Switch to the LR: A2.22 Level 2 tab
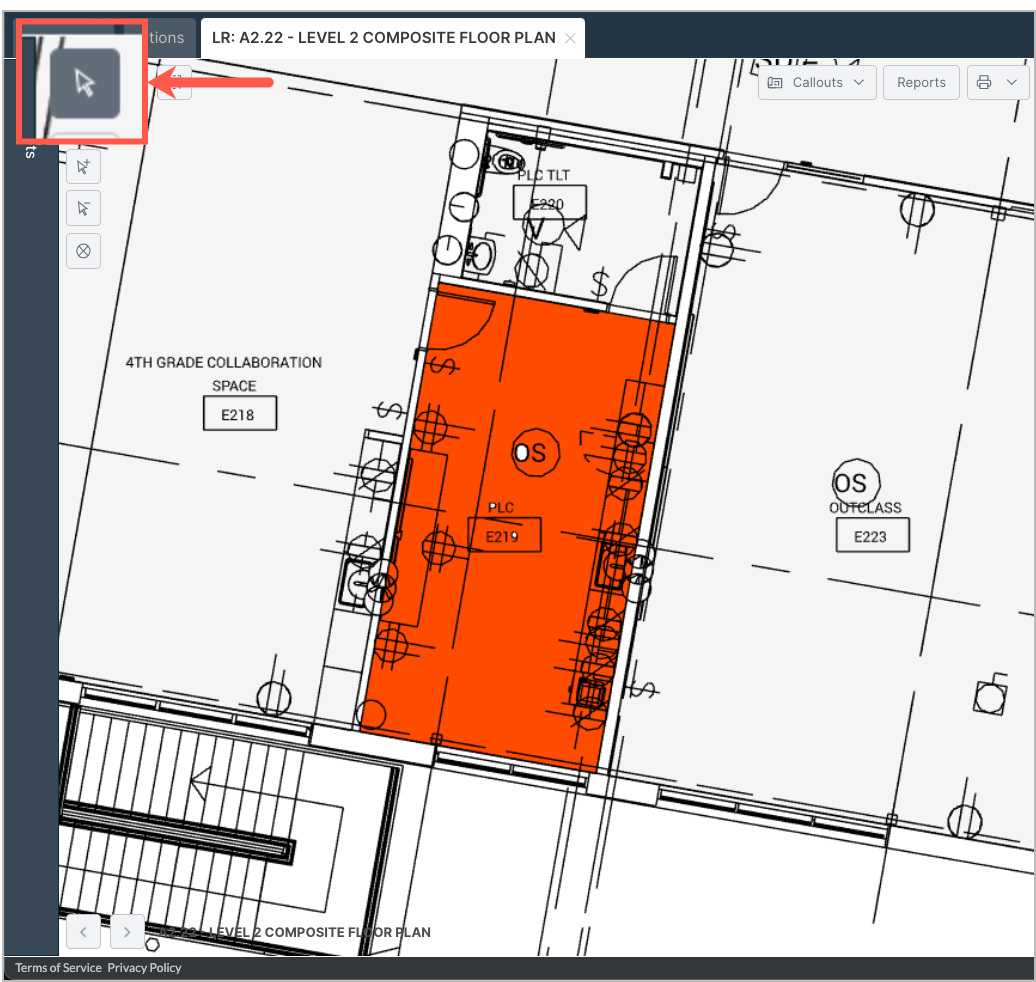1036x982 pixels. (x=383, y=38)
